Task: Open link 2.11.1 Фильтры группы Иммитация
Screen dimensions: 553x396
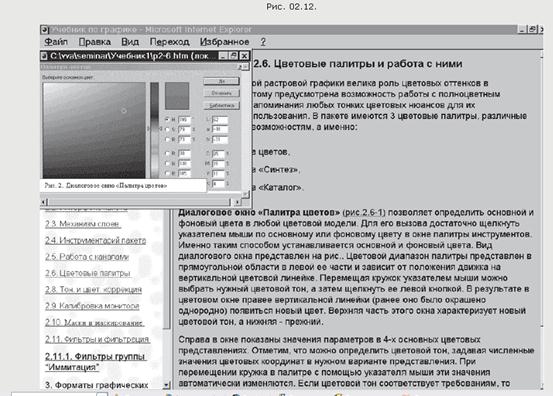Action: (95, 361)
